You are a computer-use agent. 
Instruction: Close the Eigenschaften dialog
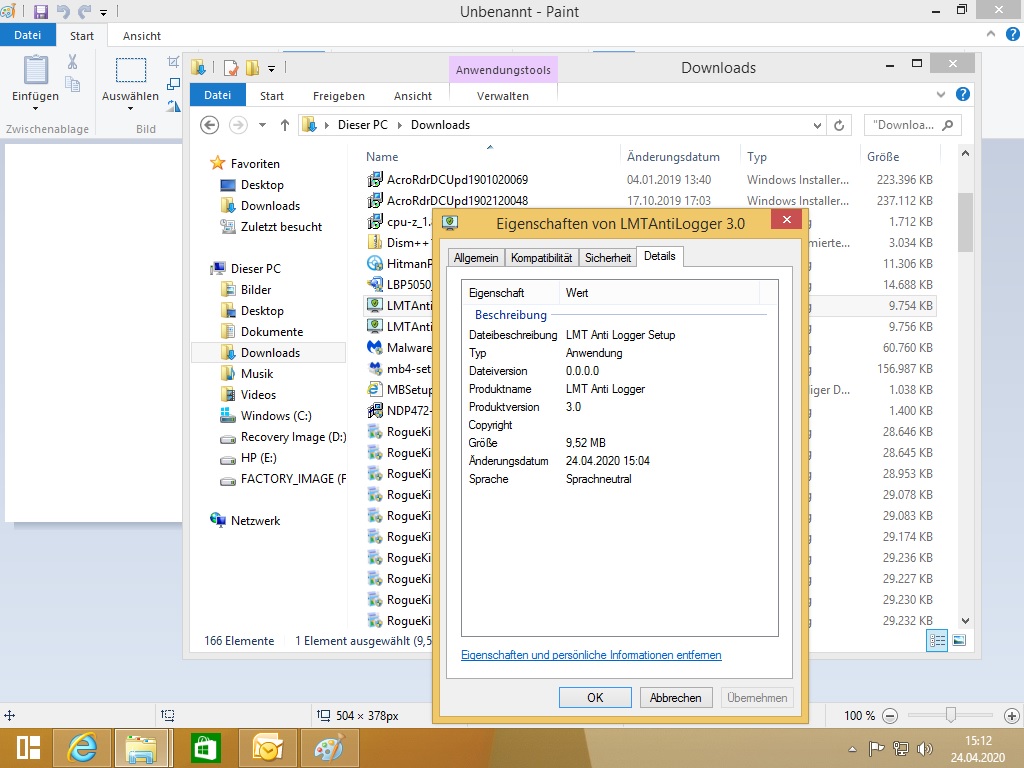click(786, 219)
